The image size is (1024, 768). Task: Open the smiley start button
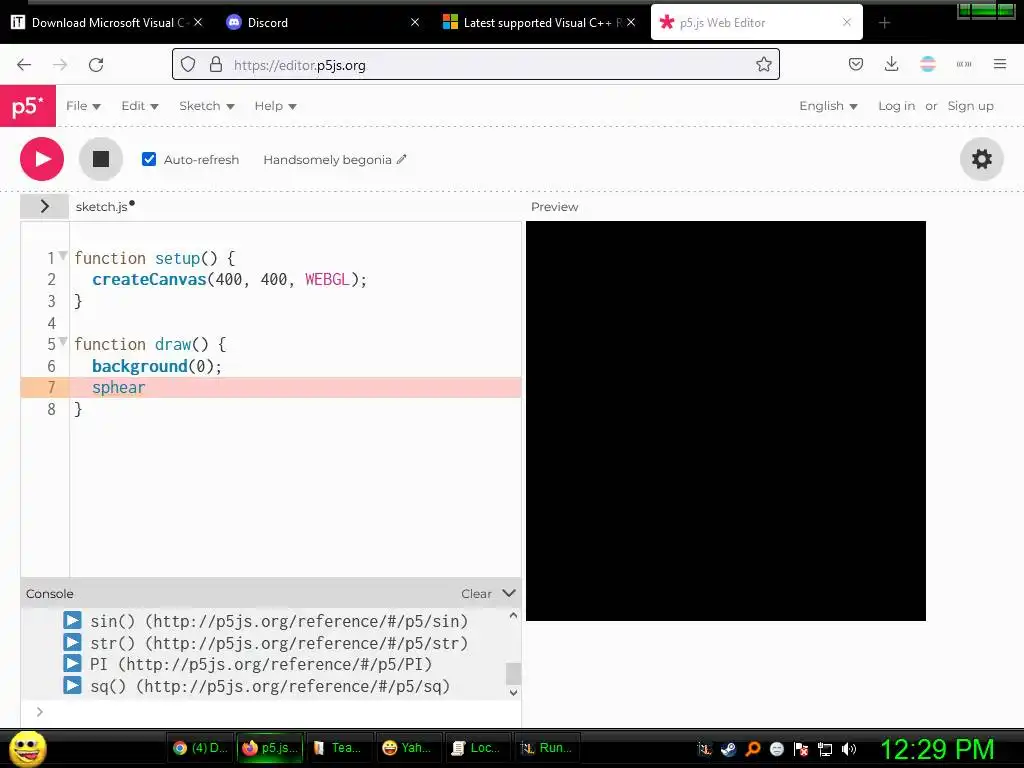tap(27, 748)
